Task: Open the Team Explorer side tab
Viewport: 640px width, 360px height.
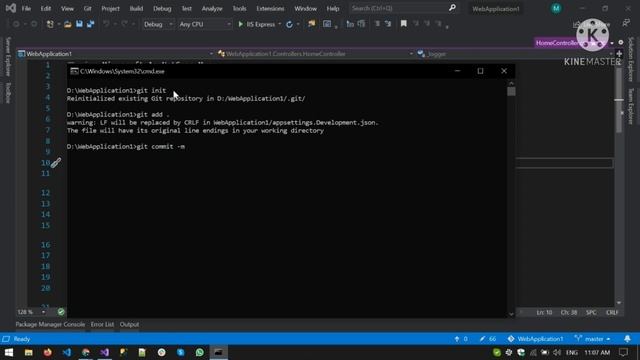Action: click(631, 107)
